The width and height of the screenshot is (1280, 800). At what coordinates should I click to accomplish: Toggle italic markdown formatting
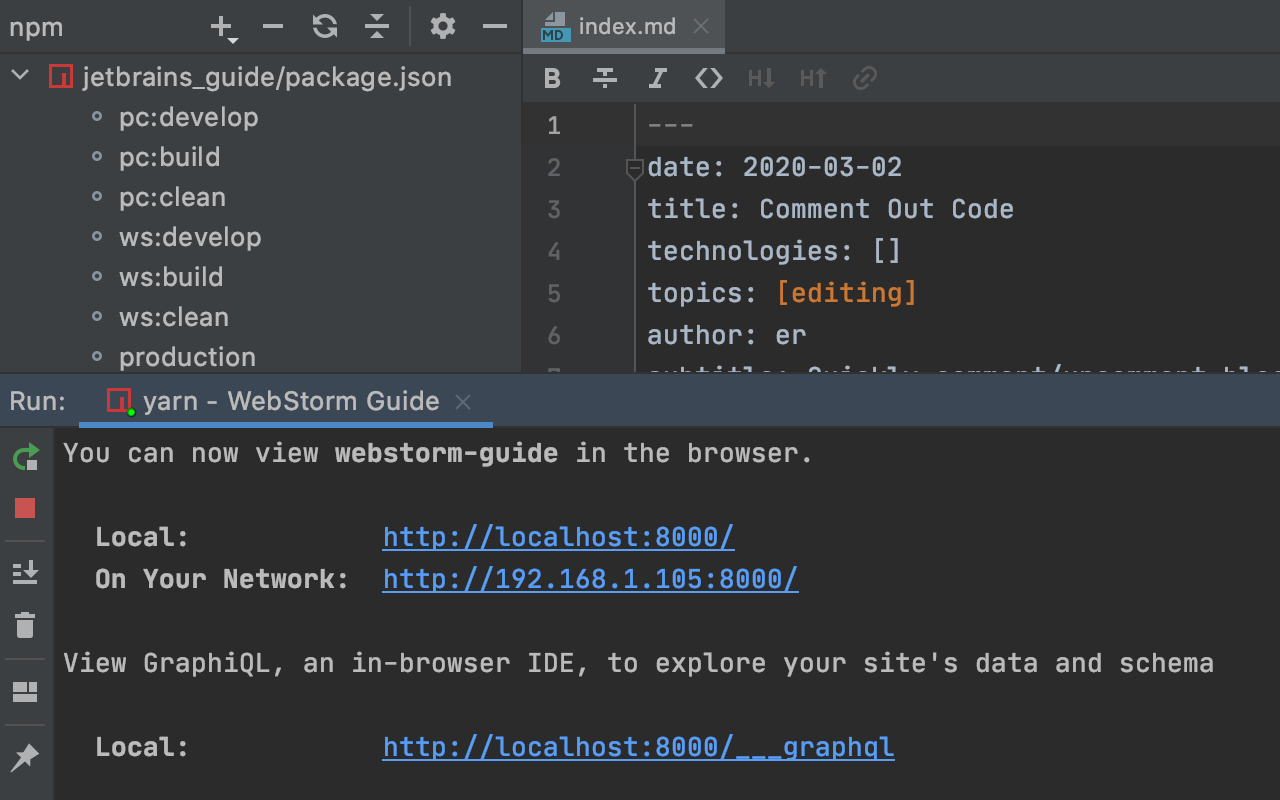tap(657, 78)
